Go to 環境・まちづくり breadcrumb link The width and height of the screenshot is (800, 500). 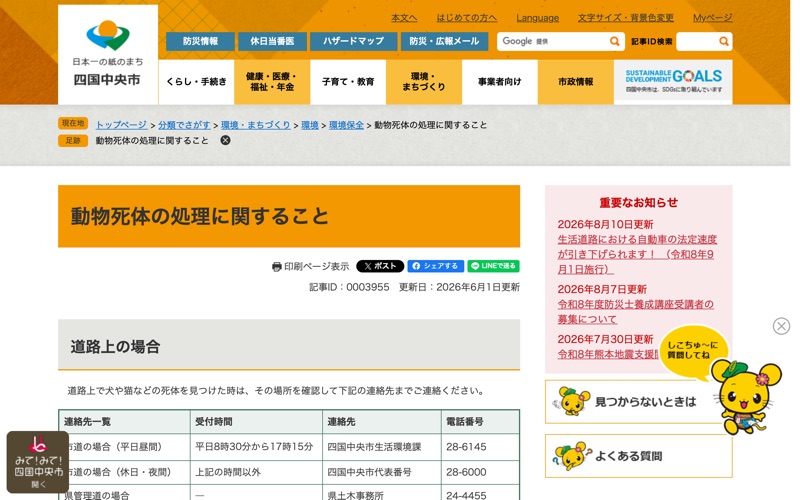pos(256,125)
